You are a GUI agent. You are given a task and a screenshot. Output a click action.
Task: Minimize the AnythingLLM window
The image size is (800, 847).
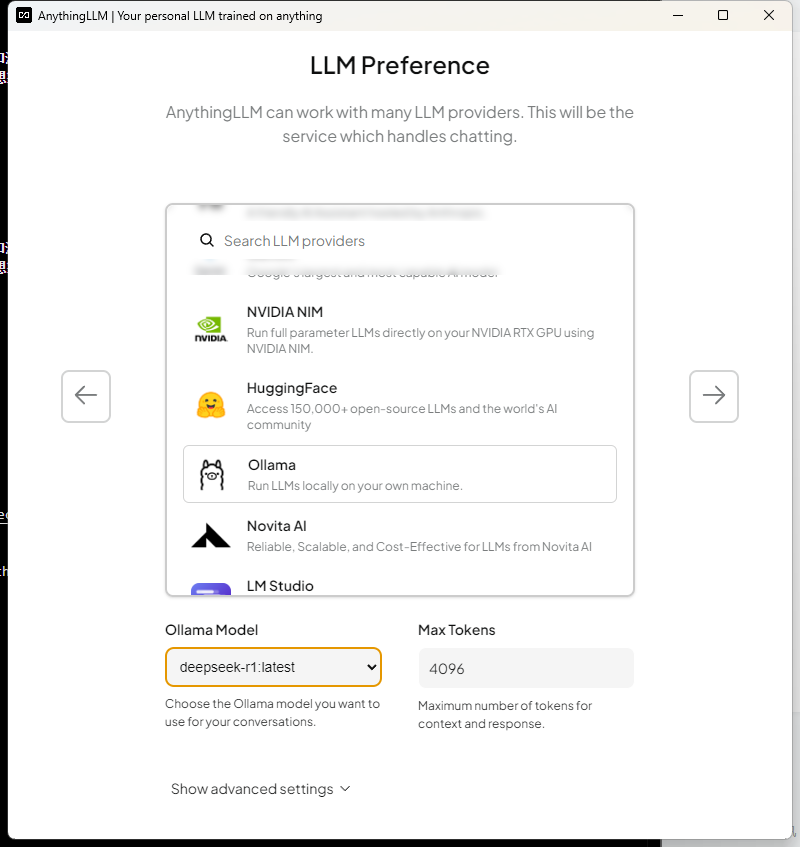[678, 15]
